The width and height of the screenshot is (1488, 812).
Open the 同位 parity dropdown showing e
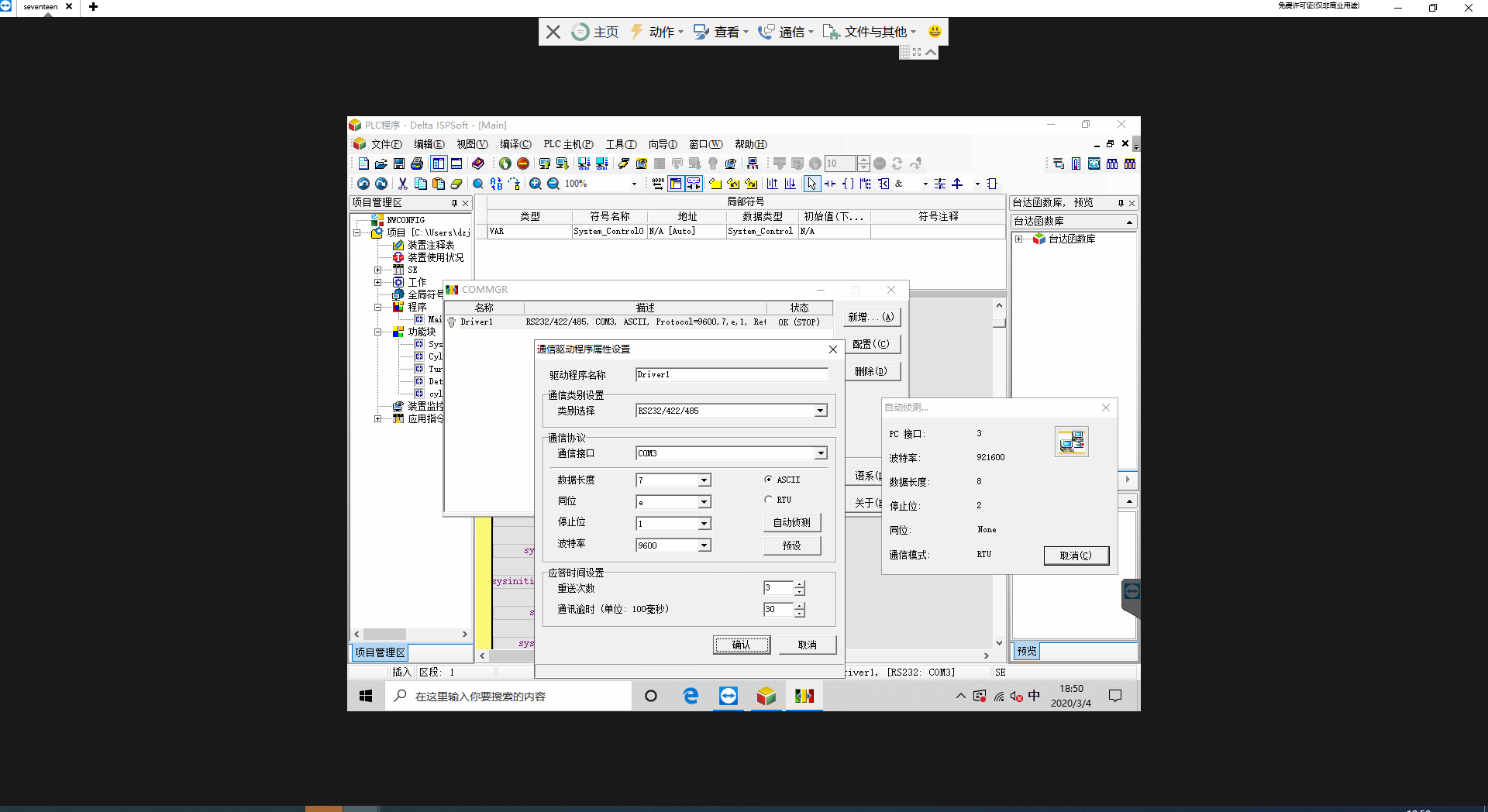pyautogui.click(x=704, y=502)
